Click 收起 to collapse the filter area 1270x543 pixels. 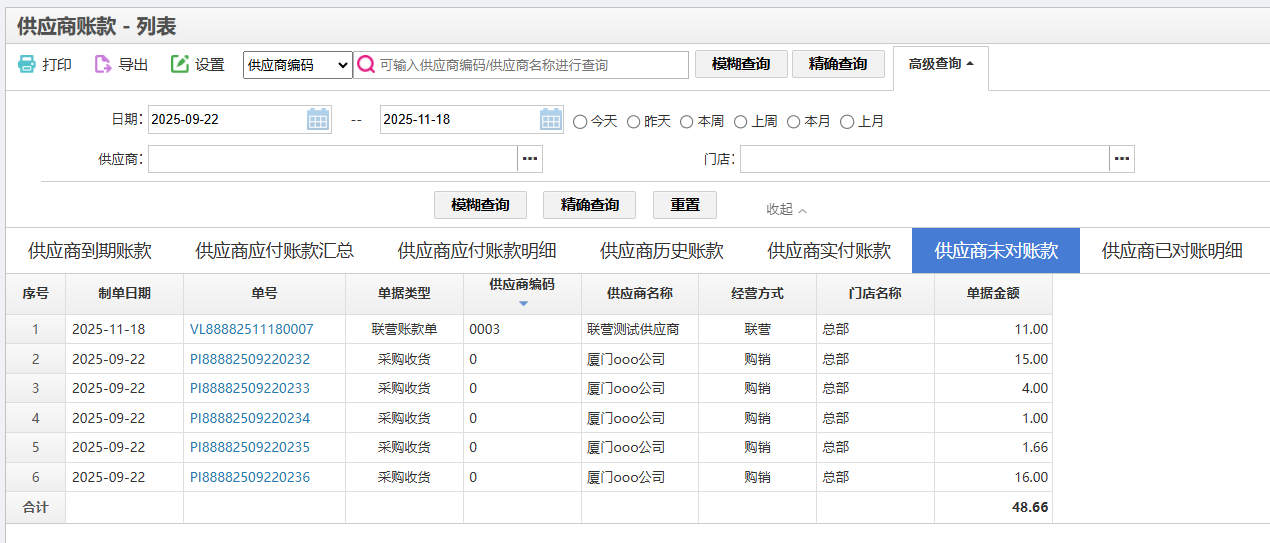(x=786, y=209)
